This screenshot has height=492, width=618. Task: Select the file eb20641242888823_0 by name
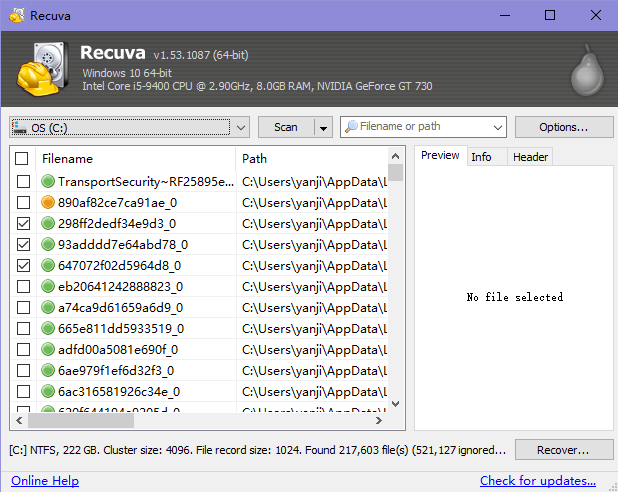coord(121,287)
